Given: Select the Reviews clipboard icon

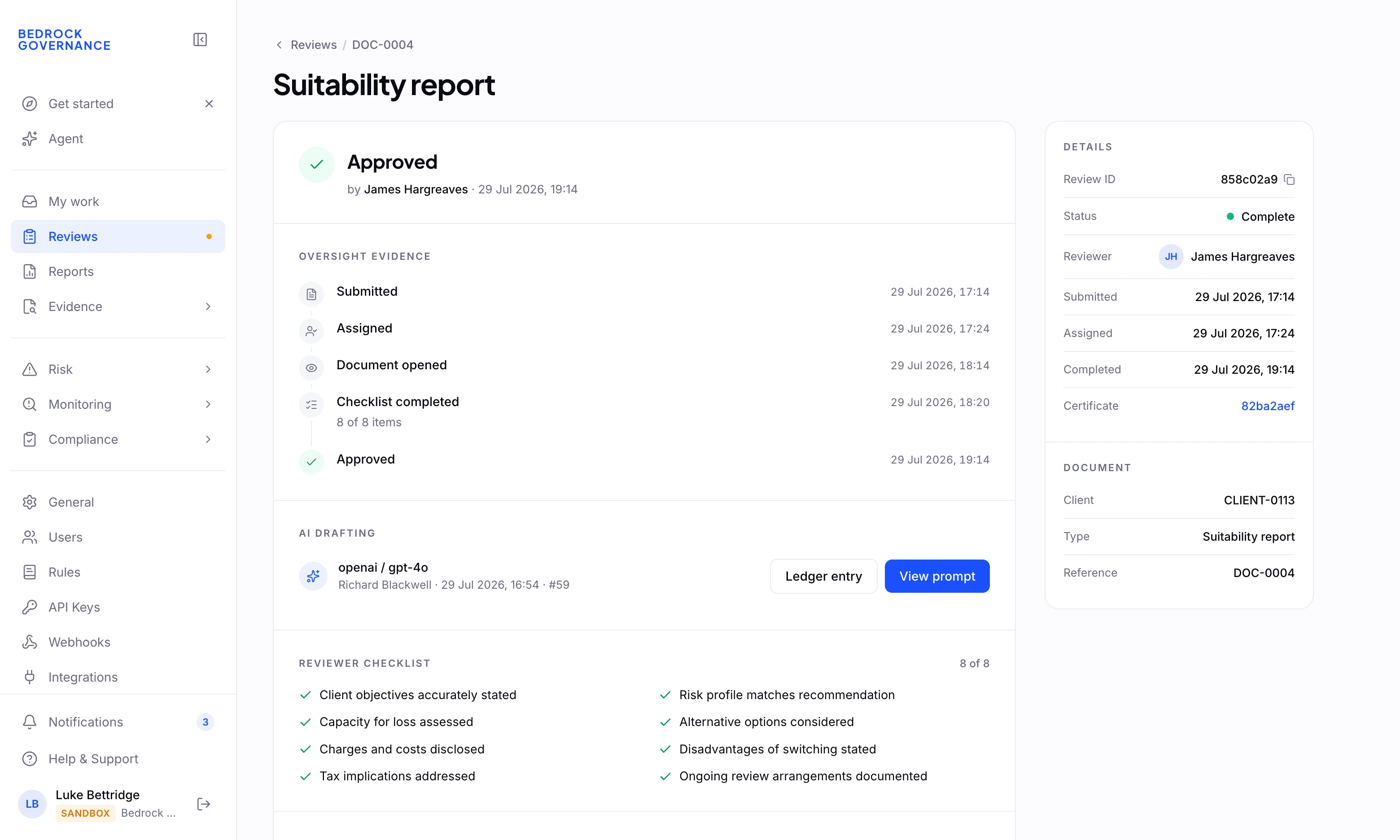Looking at the screenshot, I should (x=30, y=236).
